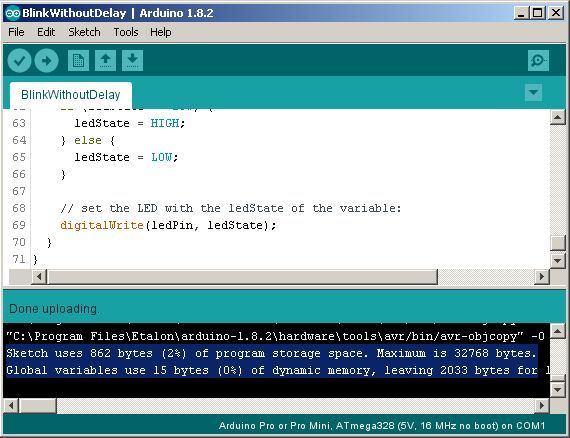Click the avr-objcopy path console line
570x438 pixels.
(x=275, y=336)
